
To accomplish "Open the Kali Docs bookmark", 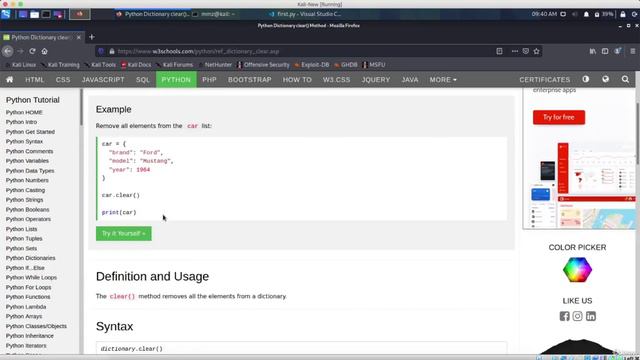I will pyautogui.click(x=136, y=64).
